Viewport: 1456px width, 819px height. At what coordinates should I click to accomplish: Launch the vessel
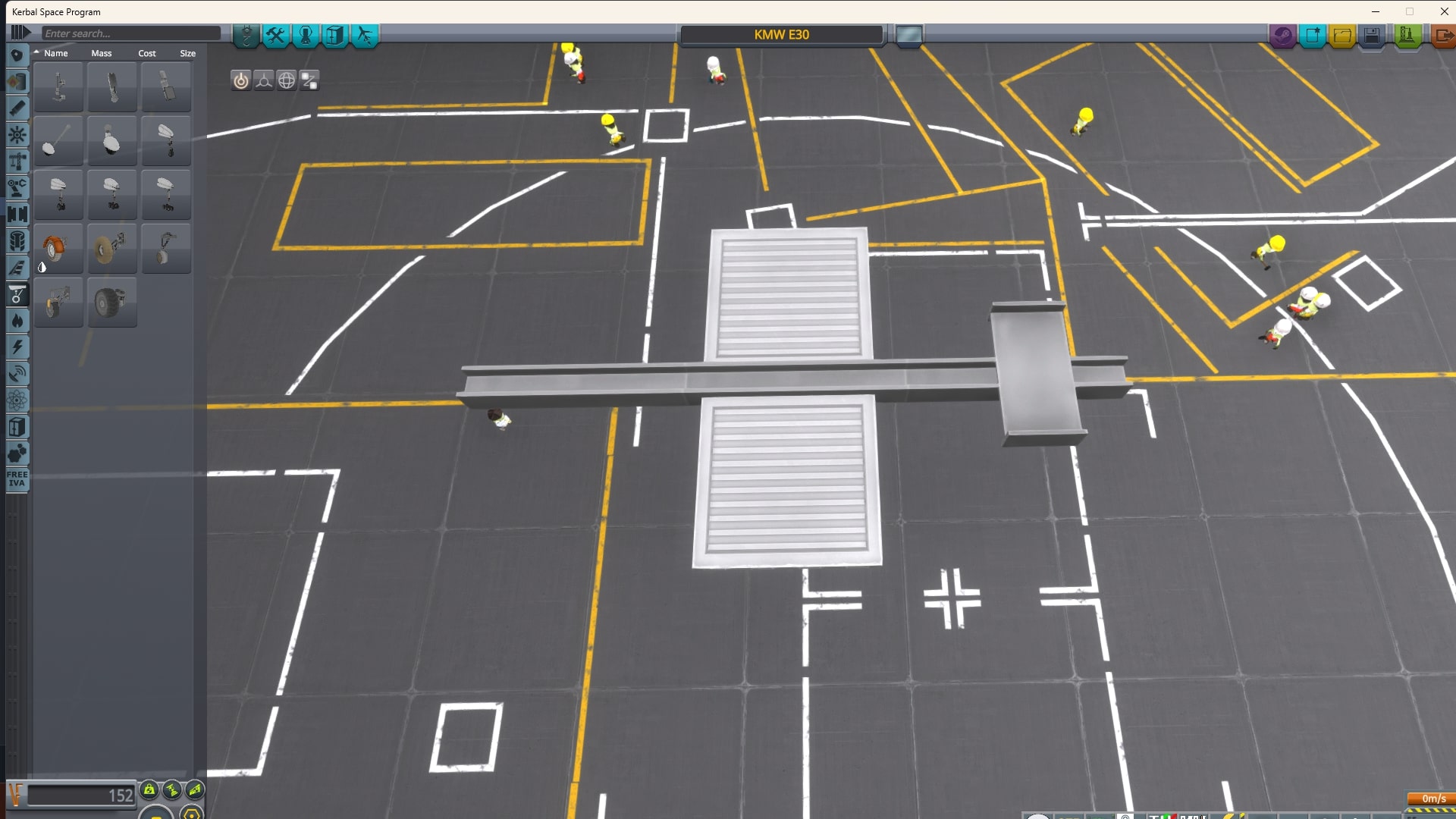tap(1407, 36)
